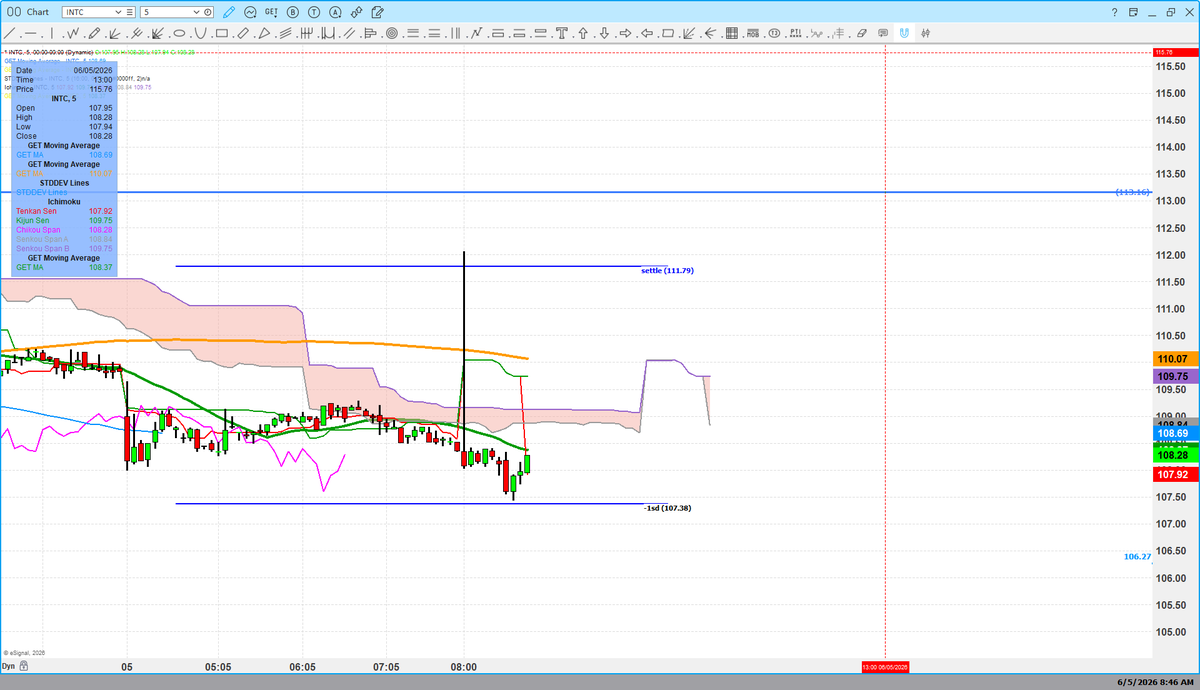Toggle the last toolbar candlestick icon
This screenshot has width=1200, height=690.
(926, 33)
